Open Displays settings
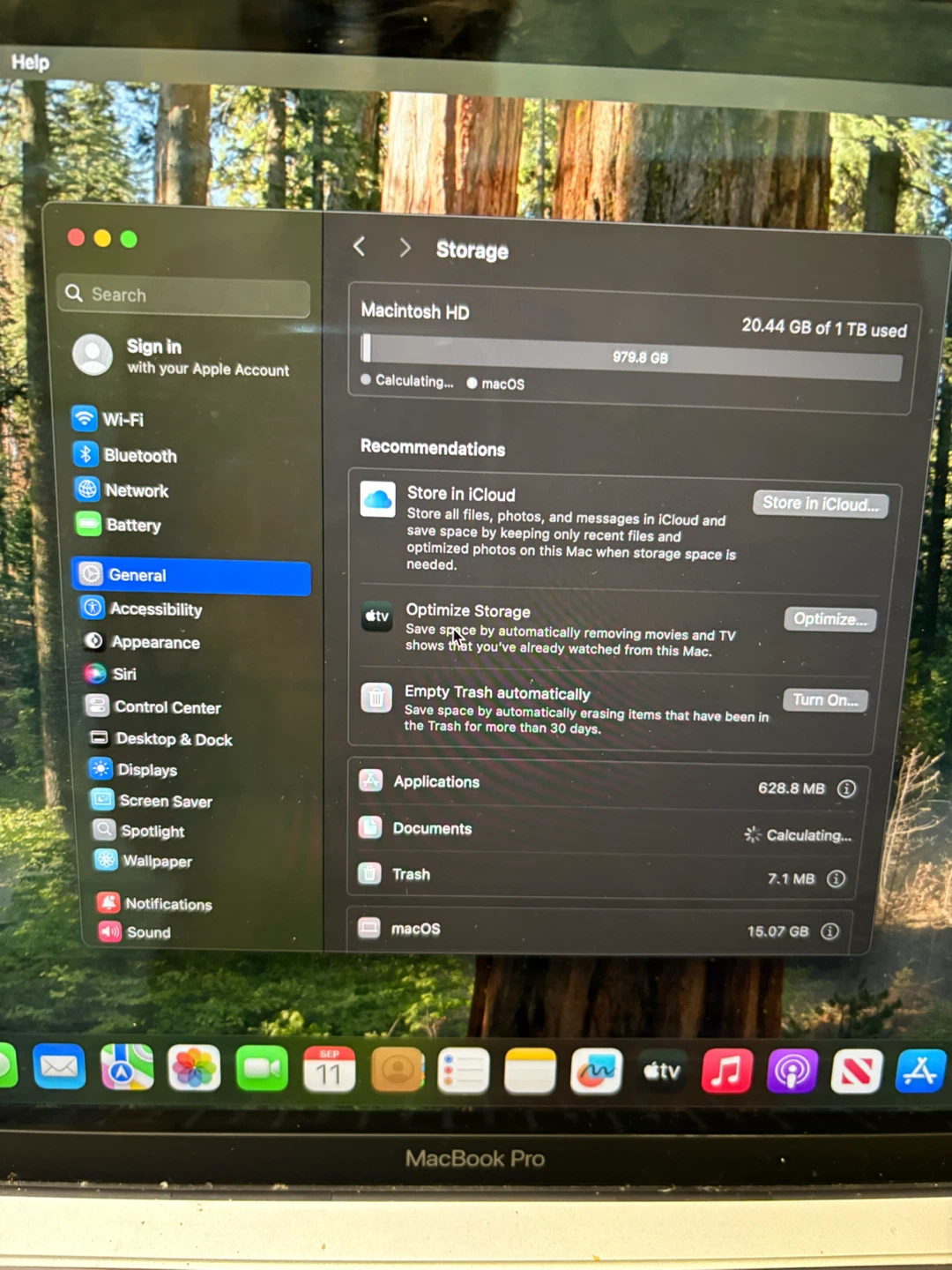This screenshot has width=952, height=1270. (x=133, y=769)
